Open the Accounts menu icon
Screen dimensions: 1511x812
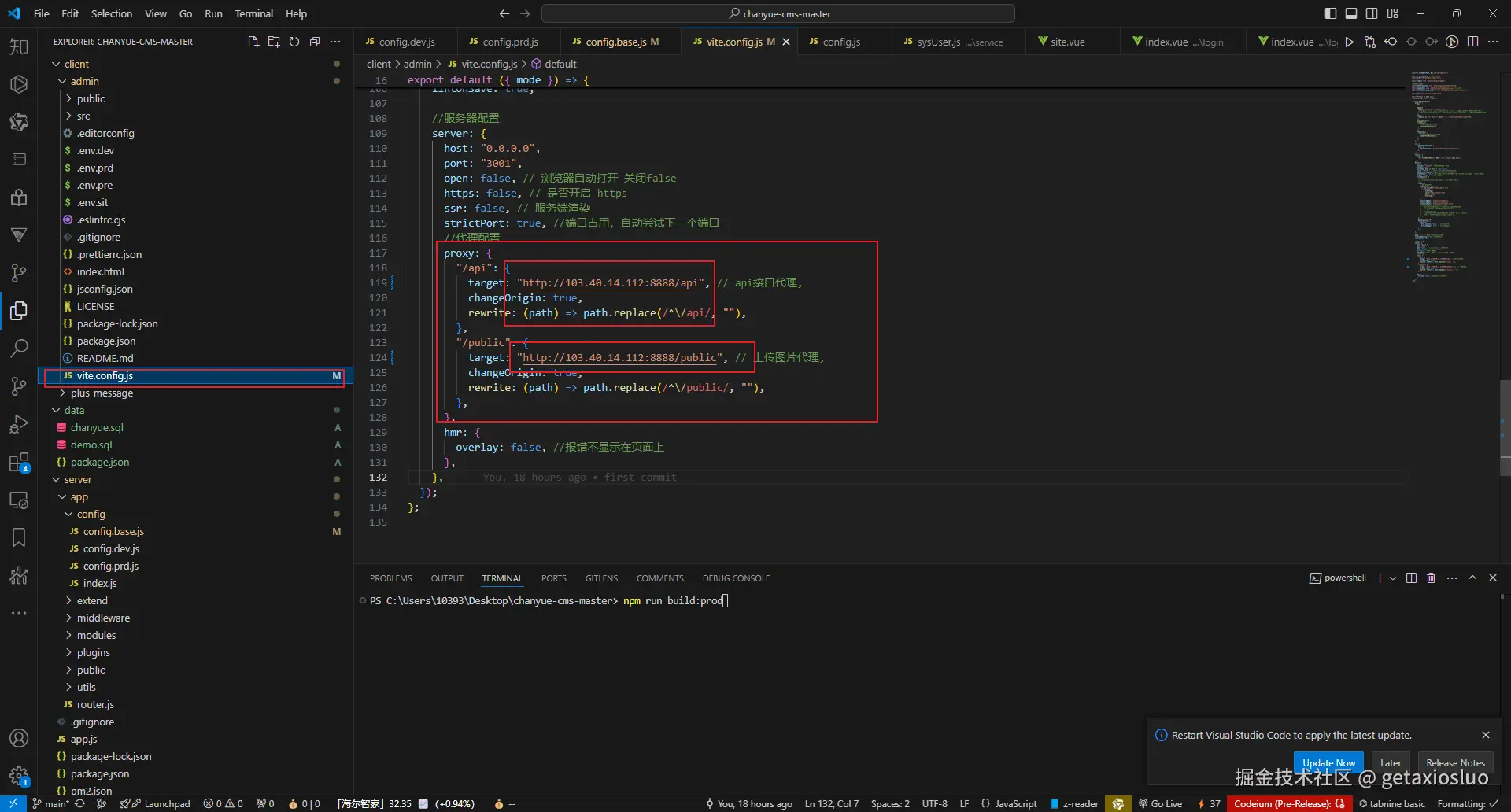19,738
